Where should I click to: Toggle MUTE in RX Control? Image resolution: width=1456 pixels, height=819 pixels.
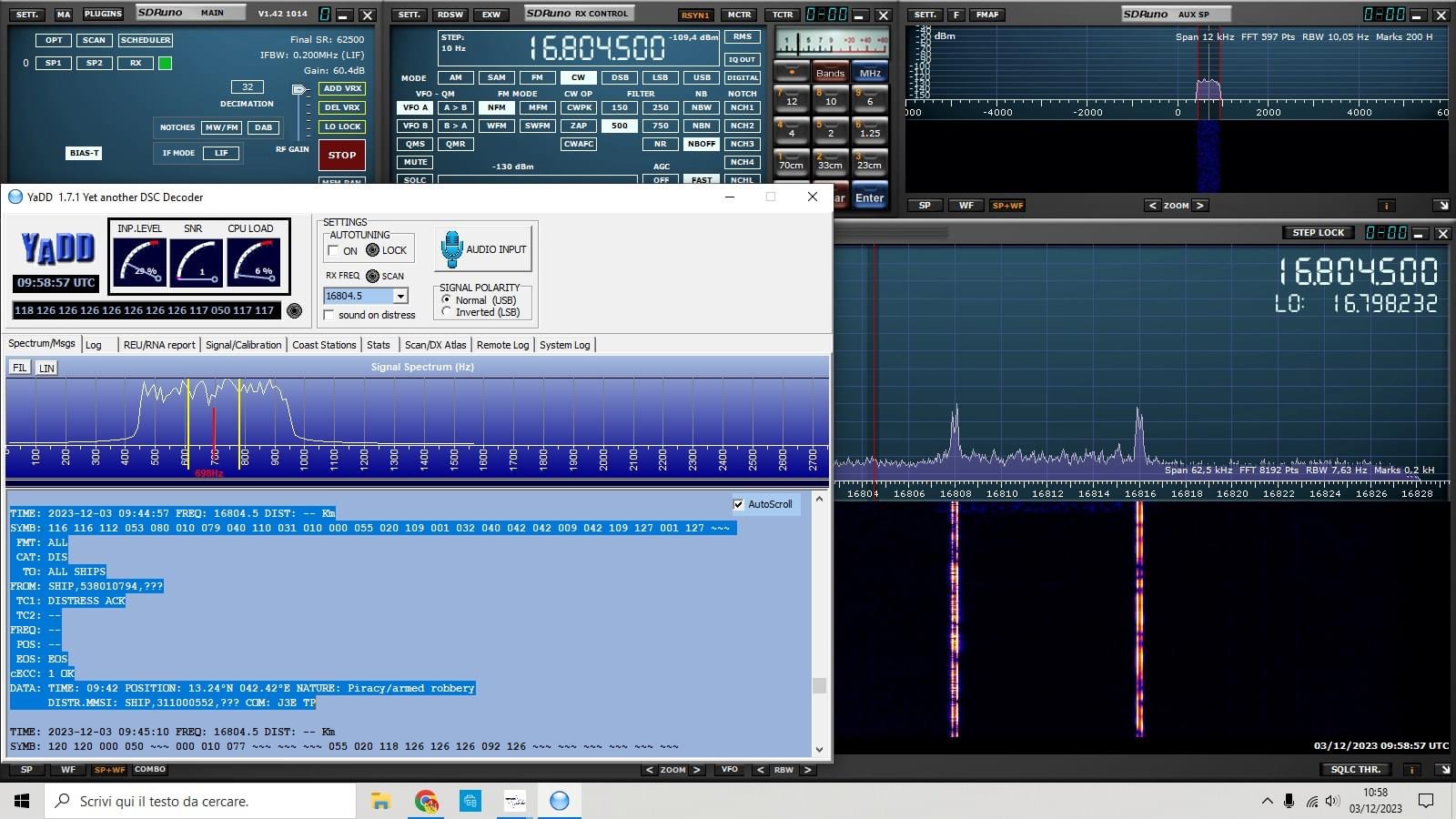[x=416, y=162]
